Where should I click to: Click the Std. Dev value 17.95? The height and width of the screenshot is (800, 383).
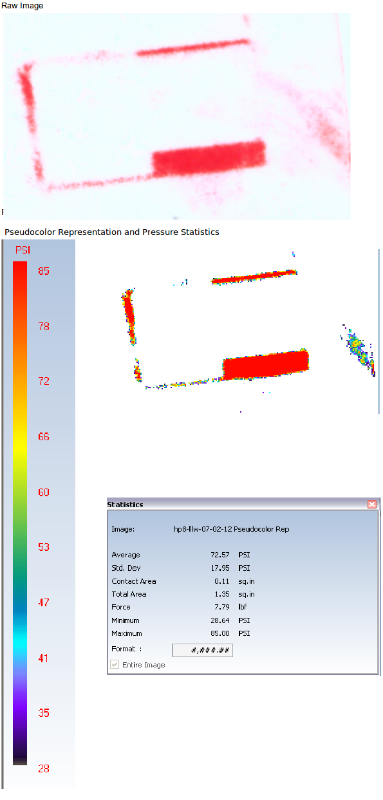click(x=219, y=568)
